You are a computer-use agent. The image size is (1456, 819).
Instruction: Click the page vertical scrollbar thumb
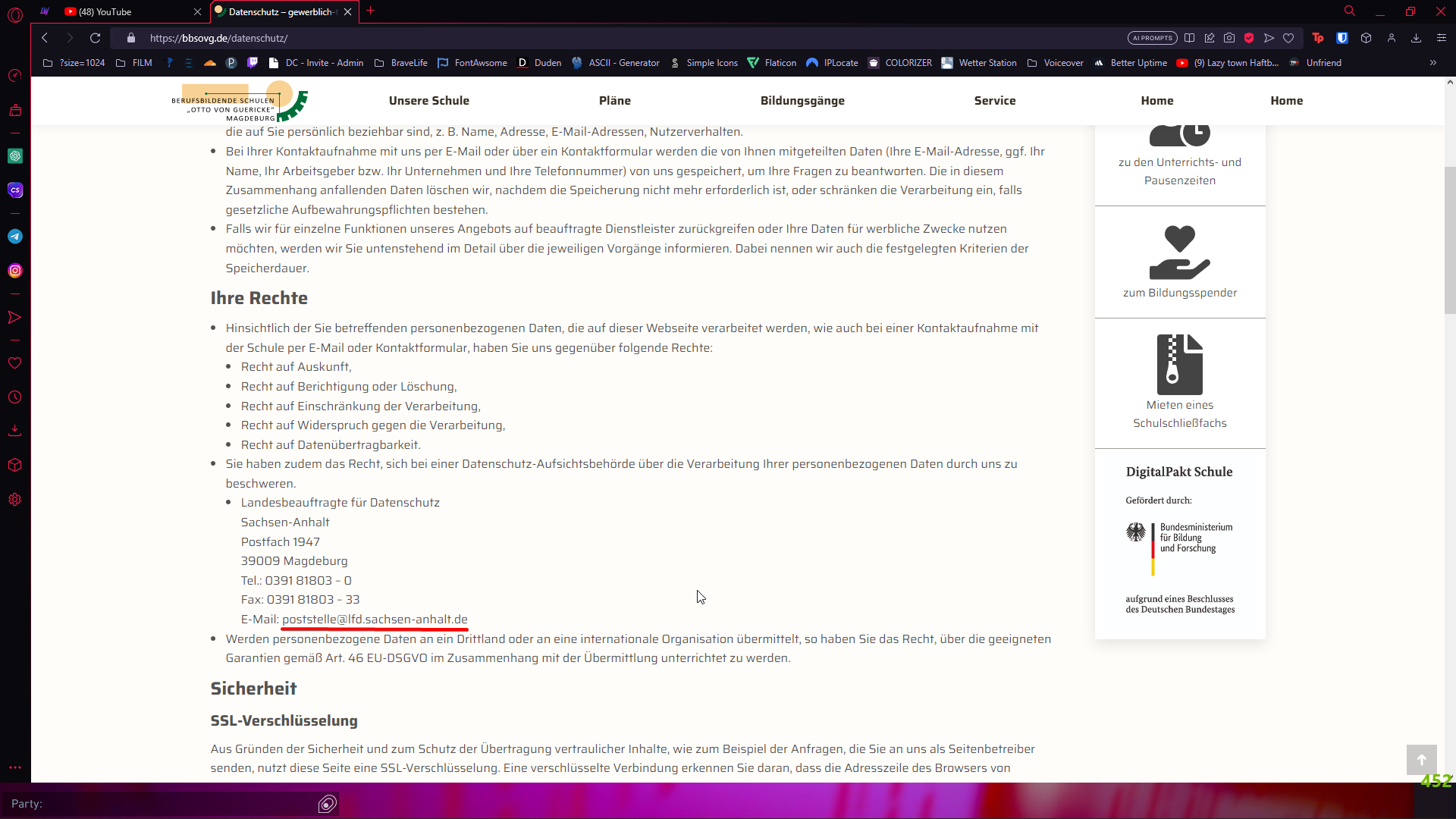click(1449, 239)
